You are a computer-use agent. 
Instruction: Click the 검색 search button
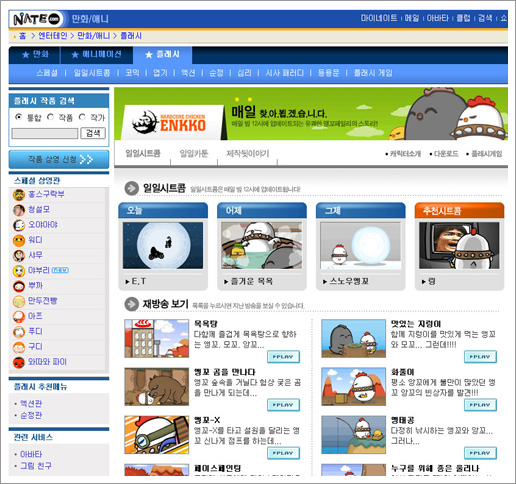pos(93,133)
